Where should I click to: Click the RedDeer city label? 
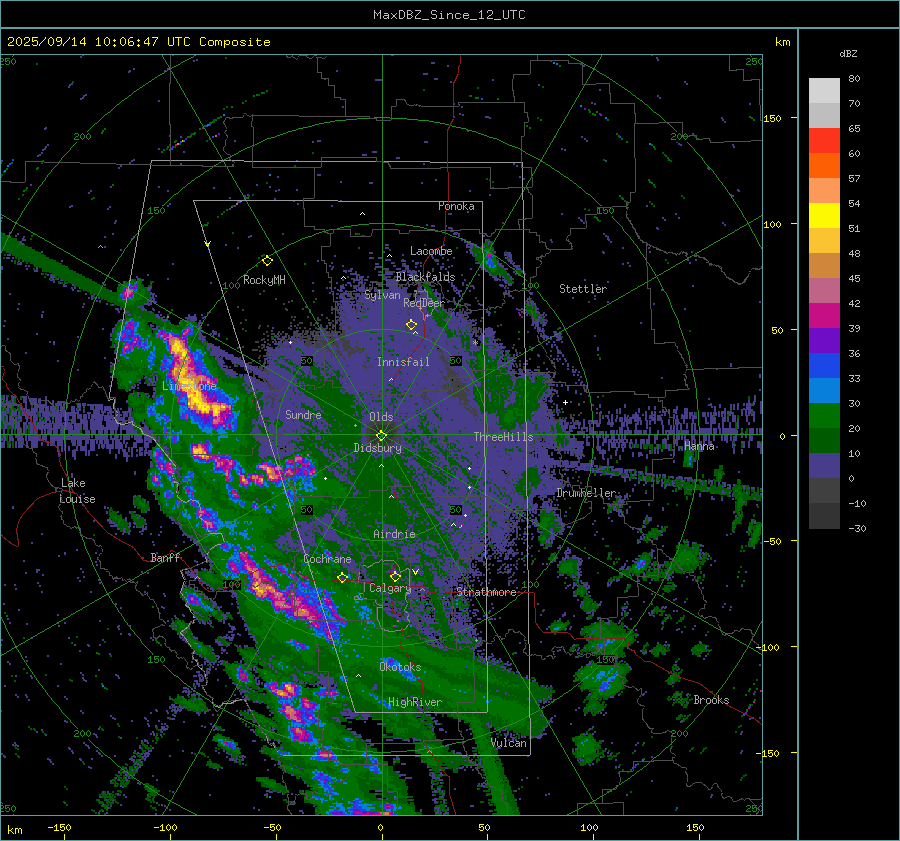(x=424, y=303)
